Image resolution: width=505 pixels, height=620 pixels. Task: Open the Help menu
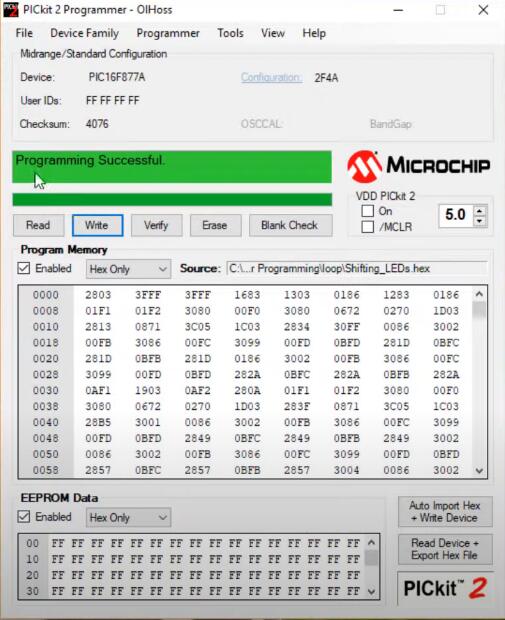(x=314, y=33)
